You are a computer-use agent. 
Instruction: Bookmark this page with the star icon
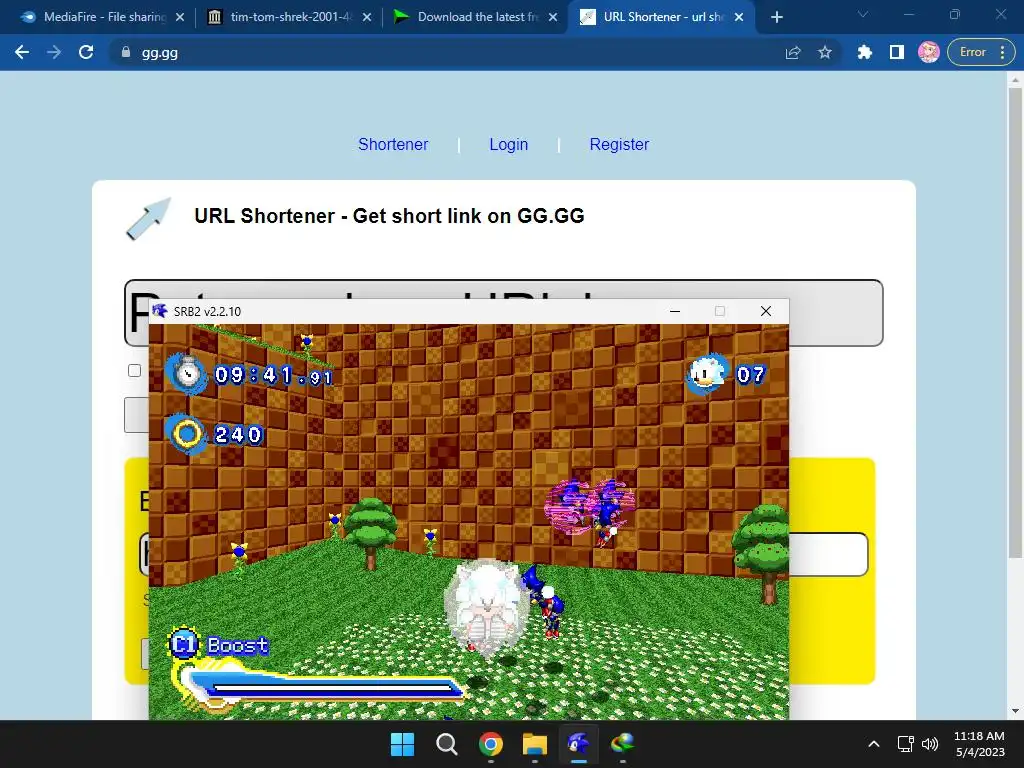(825, 52)
